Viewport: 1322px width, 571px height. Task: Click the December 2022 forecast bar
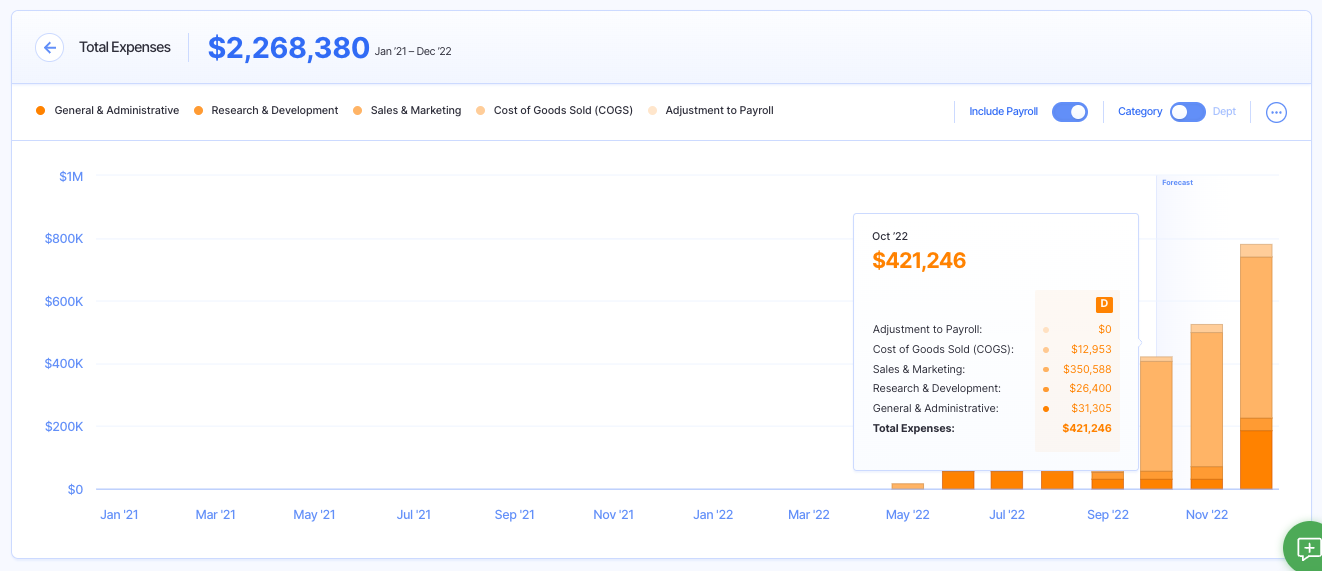1255,370
